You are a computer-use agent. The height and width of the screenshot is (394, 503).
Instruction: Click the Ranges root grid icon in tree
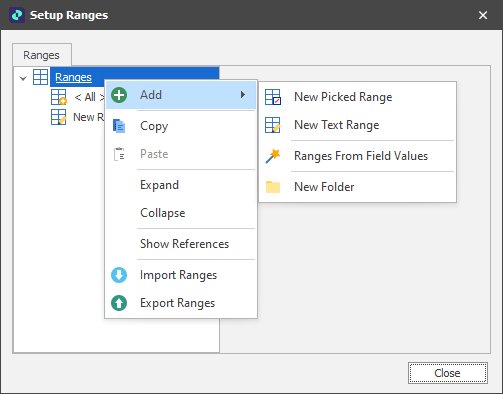pos(41,77)
